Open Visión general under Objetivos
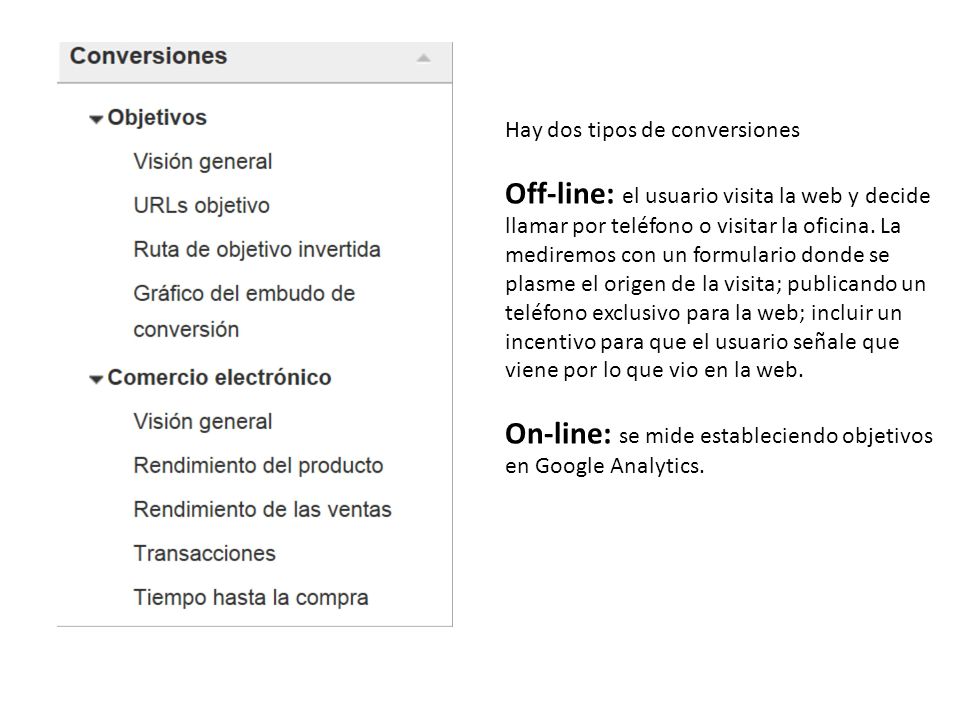 203,162
